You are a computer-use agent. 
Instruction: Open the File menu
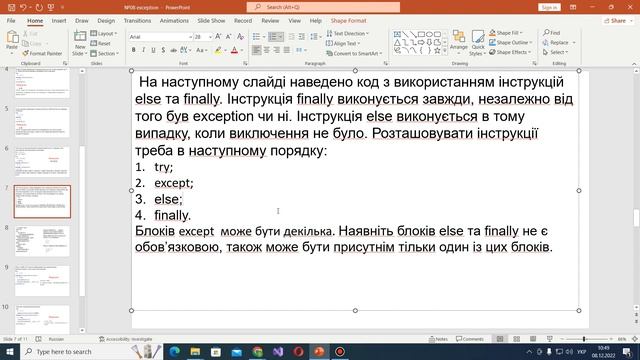11,20
